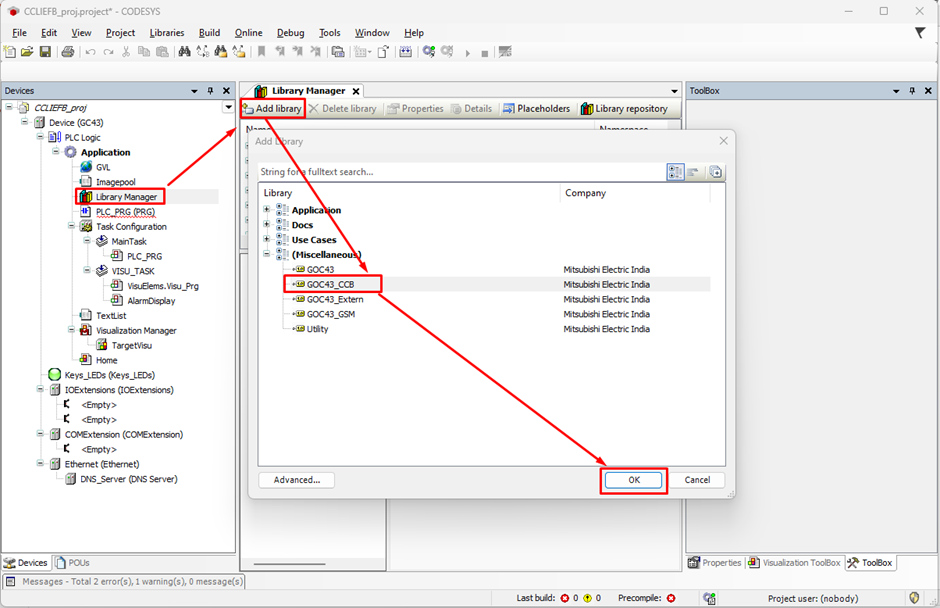Open the Placeholders button
Screen dimensions: 940x608
coord(537,109)
